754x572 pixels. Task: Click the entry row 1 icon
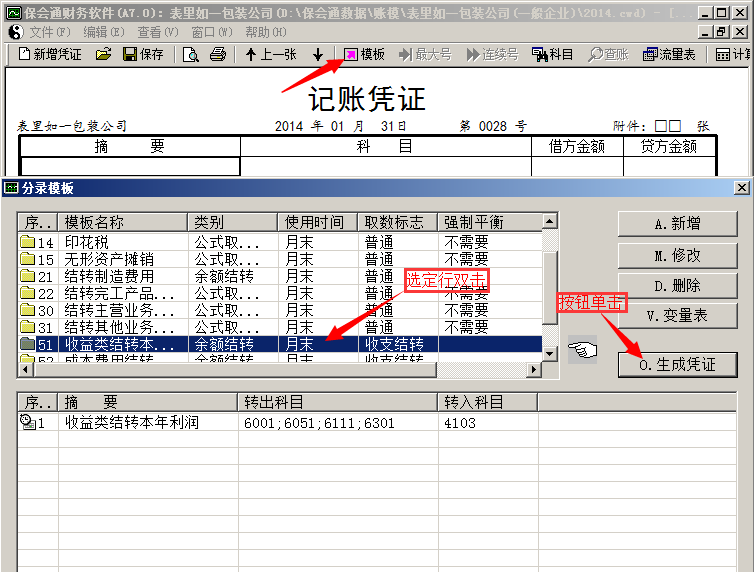click(28, 422)
